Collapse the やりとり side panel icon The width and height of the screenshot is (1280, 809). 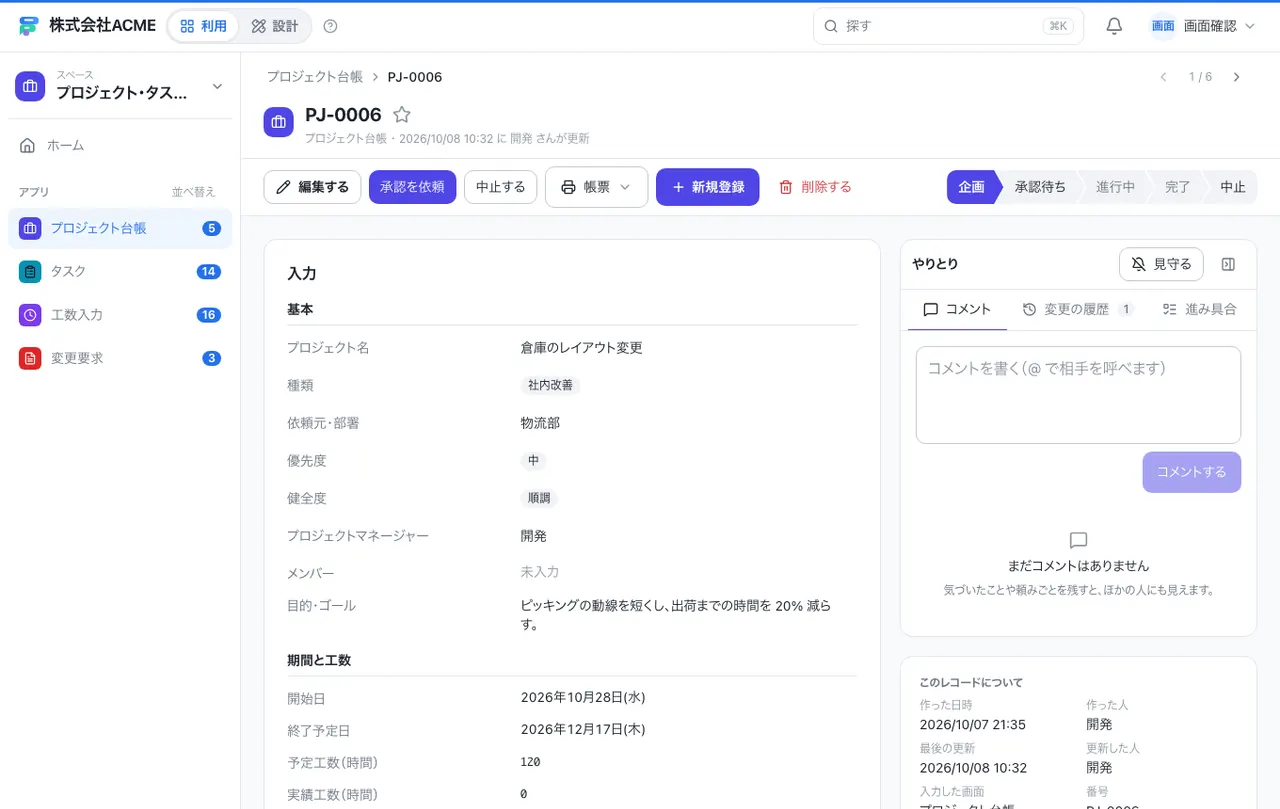point(1229,264)
